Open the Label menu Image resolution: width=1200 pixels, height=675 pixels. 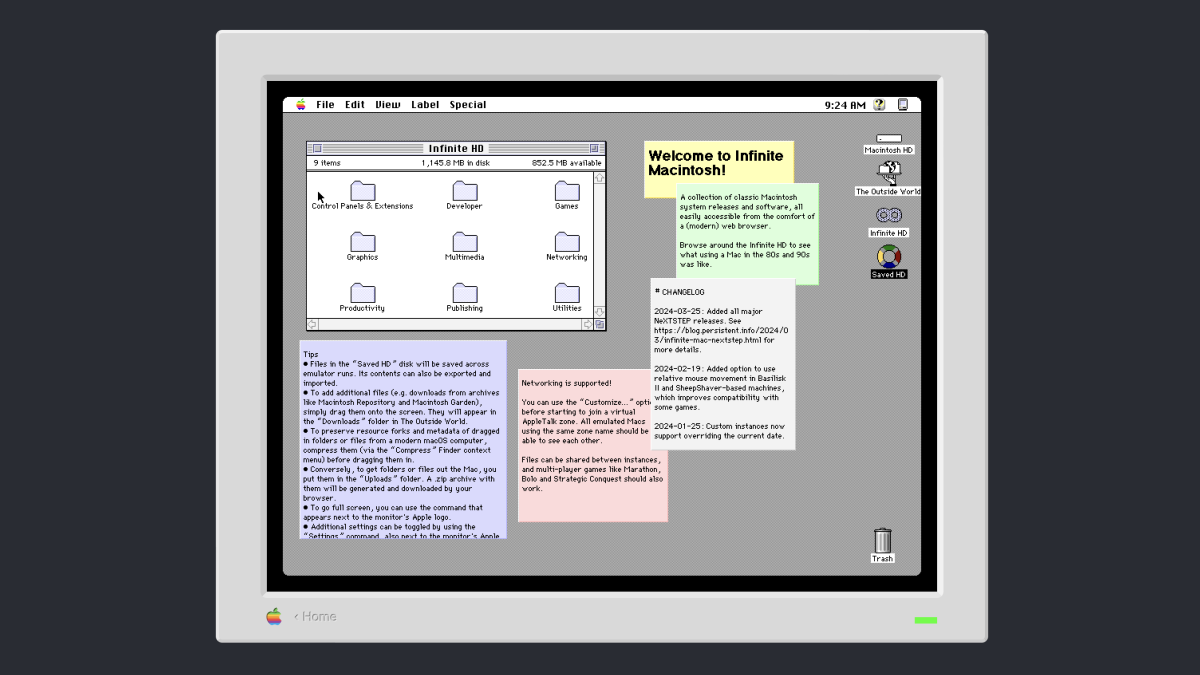click(425, 104)
